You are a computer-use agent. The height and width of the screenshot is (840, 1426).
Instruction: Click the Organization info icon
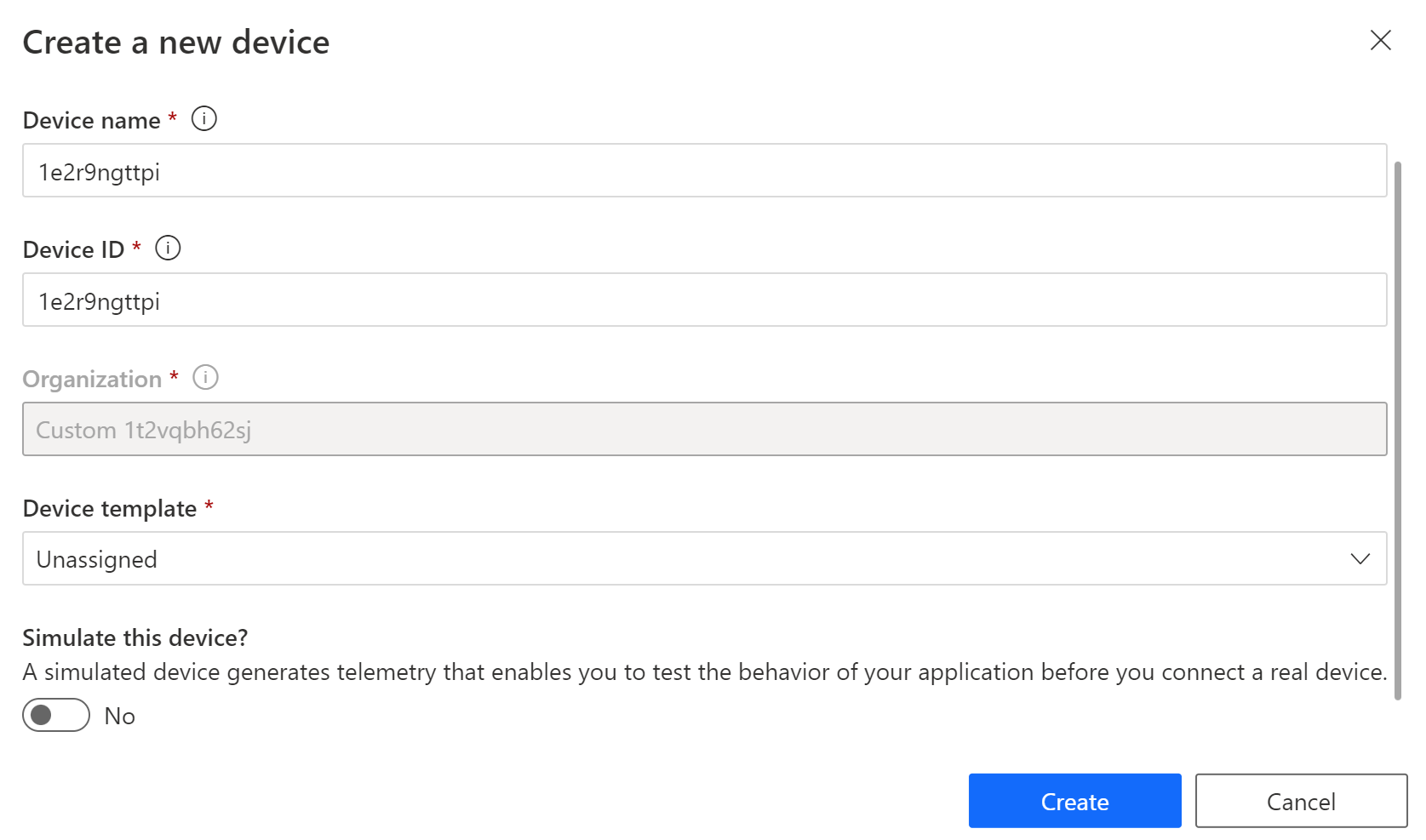[205, 377]
